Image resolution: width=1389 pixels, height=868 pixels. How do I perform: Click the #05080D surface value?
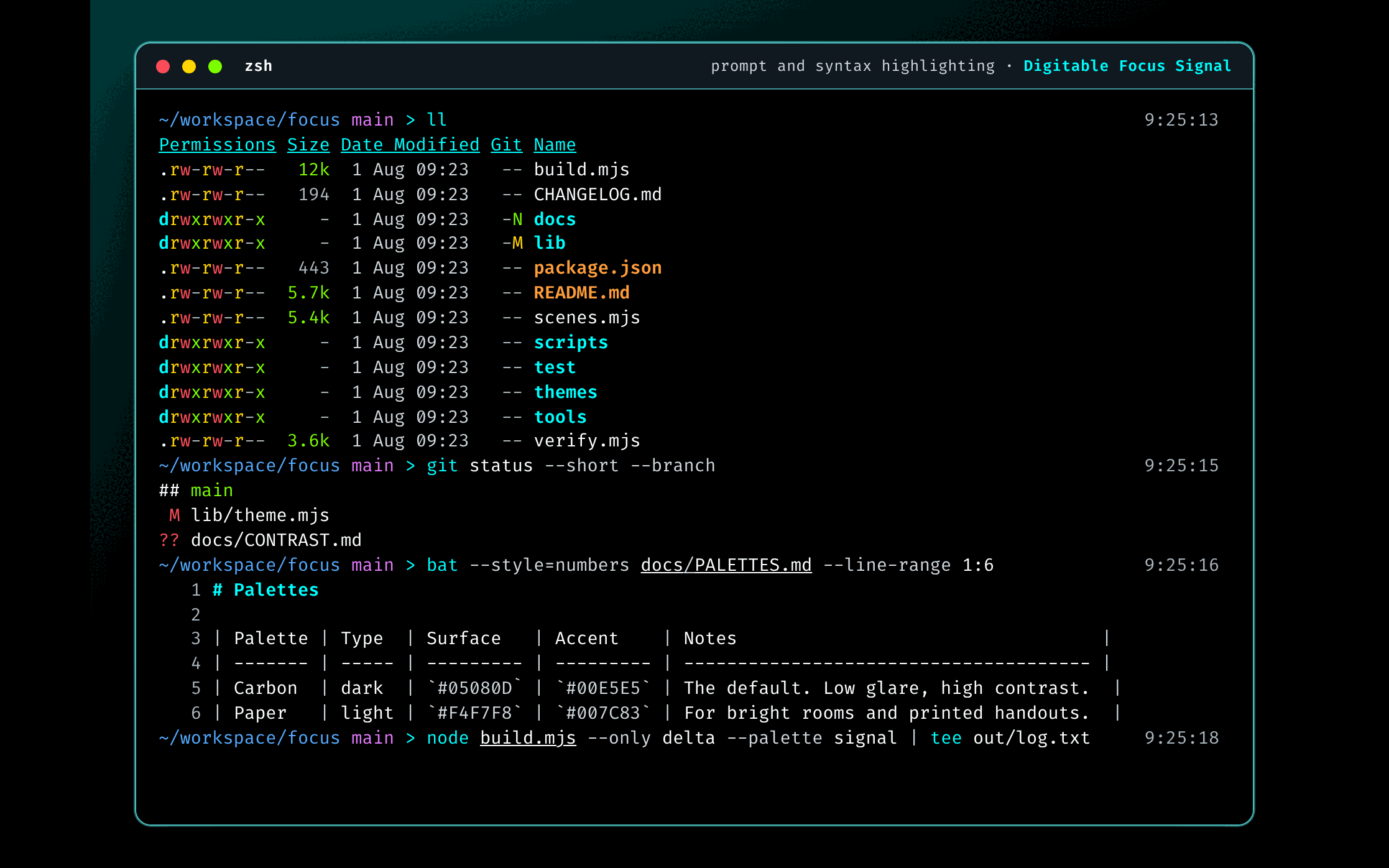click(x=474, y=688)
